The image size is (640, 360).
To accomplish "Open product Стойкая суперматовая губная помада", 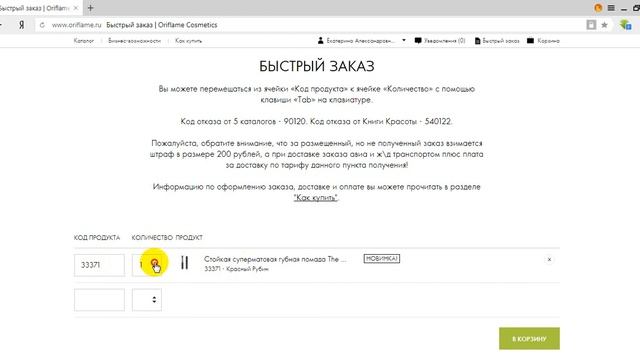I will pyautogui.click(x=275, y=259).
